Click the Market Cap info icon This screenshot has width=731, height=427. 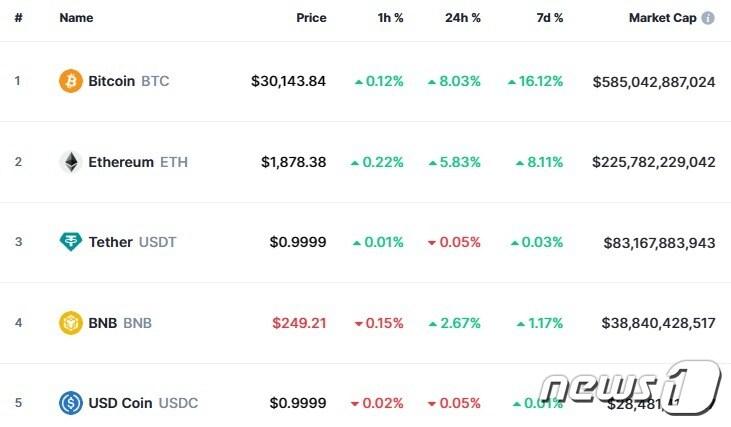point(708,18)
